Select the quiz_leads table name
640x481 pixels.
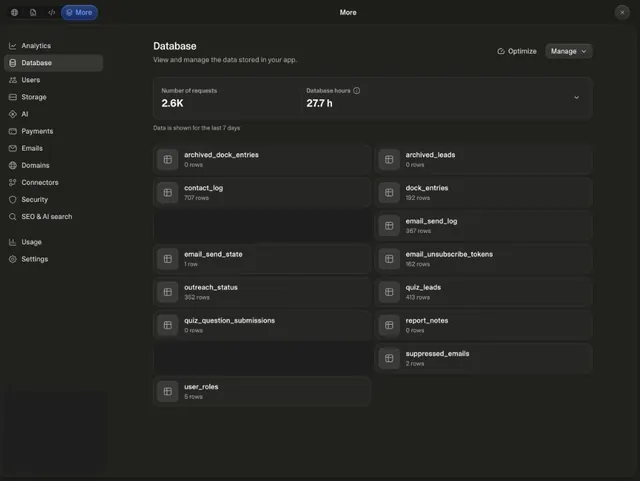click(423, 287)
